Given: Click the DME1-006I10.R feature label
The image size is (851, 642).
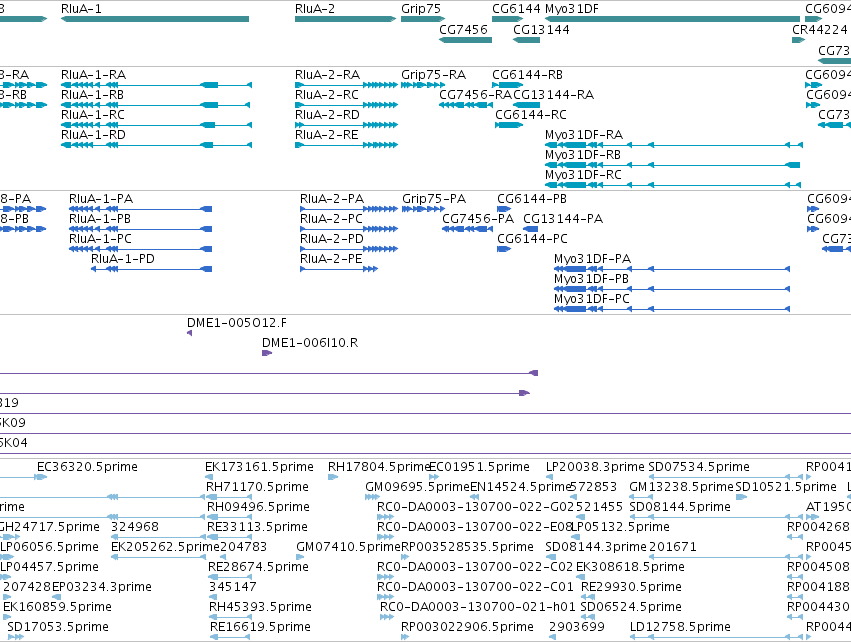Looking at the screenshot, I should coord(310,343).
